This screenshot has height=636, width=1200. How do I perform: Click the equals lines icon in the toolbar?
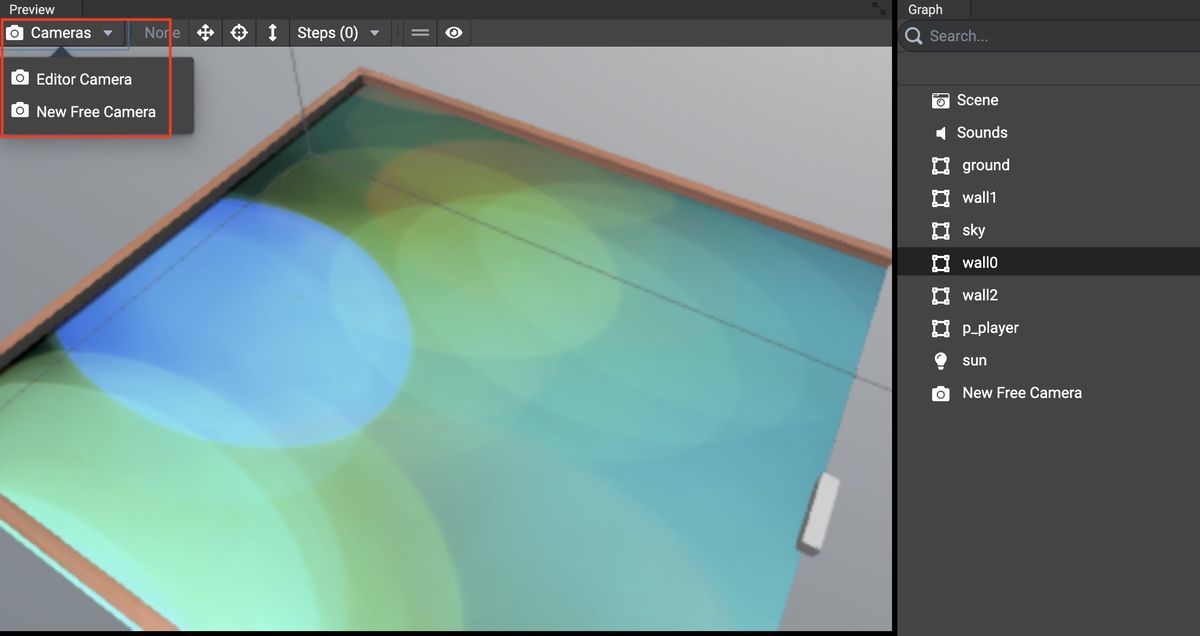(x=419, y=32)
